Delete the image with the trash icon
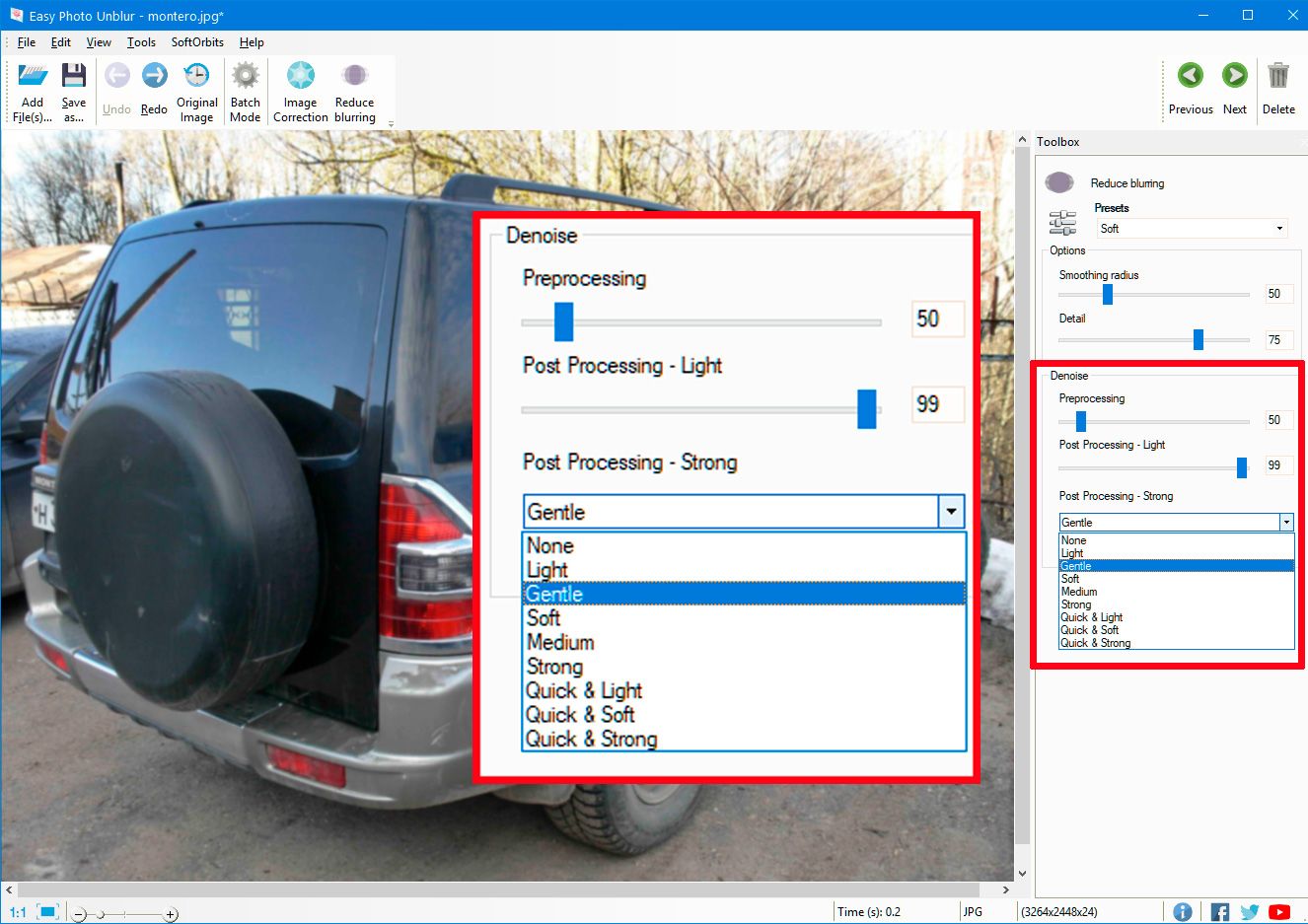This screenshot has height=924, width=1308. point(1278,77)
